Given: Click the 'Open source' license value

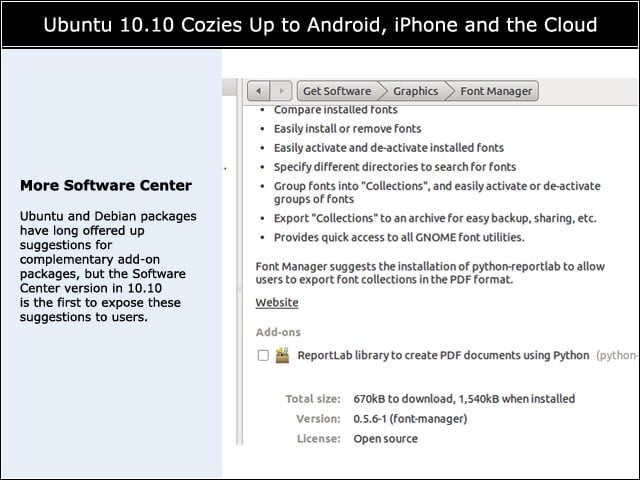Looking at the screenshot, I should click(385, 439).
